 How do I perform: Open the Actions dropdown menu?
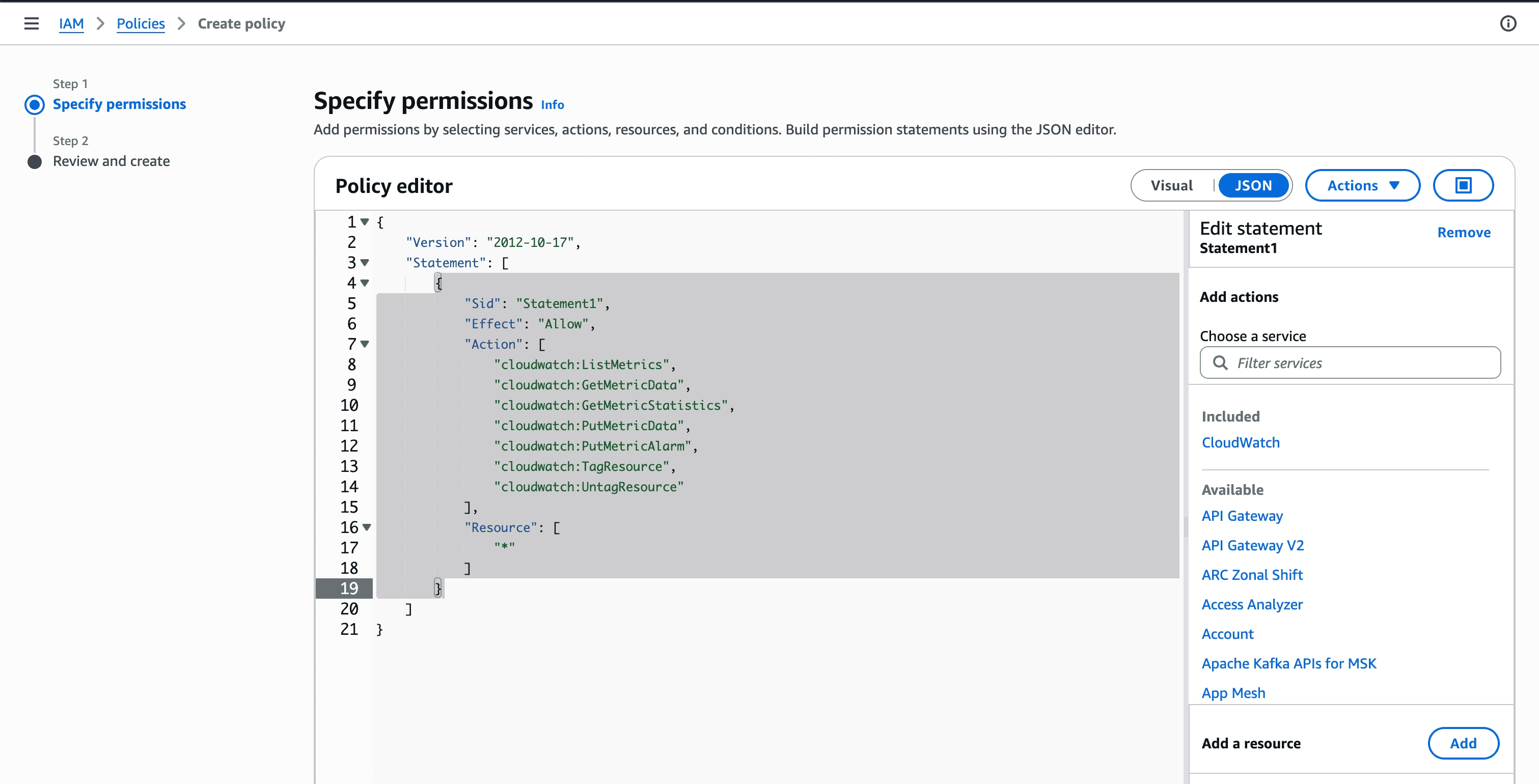(x=1362, y=185)
